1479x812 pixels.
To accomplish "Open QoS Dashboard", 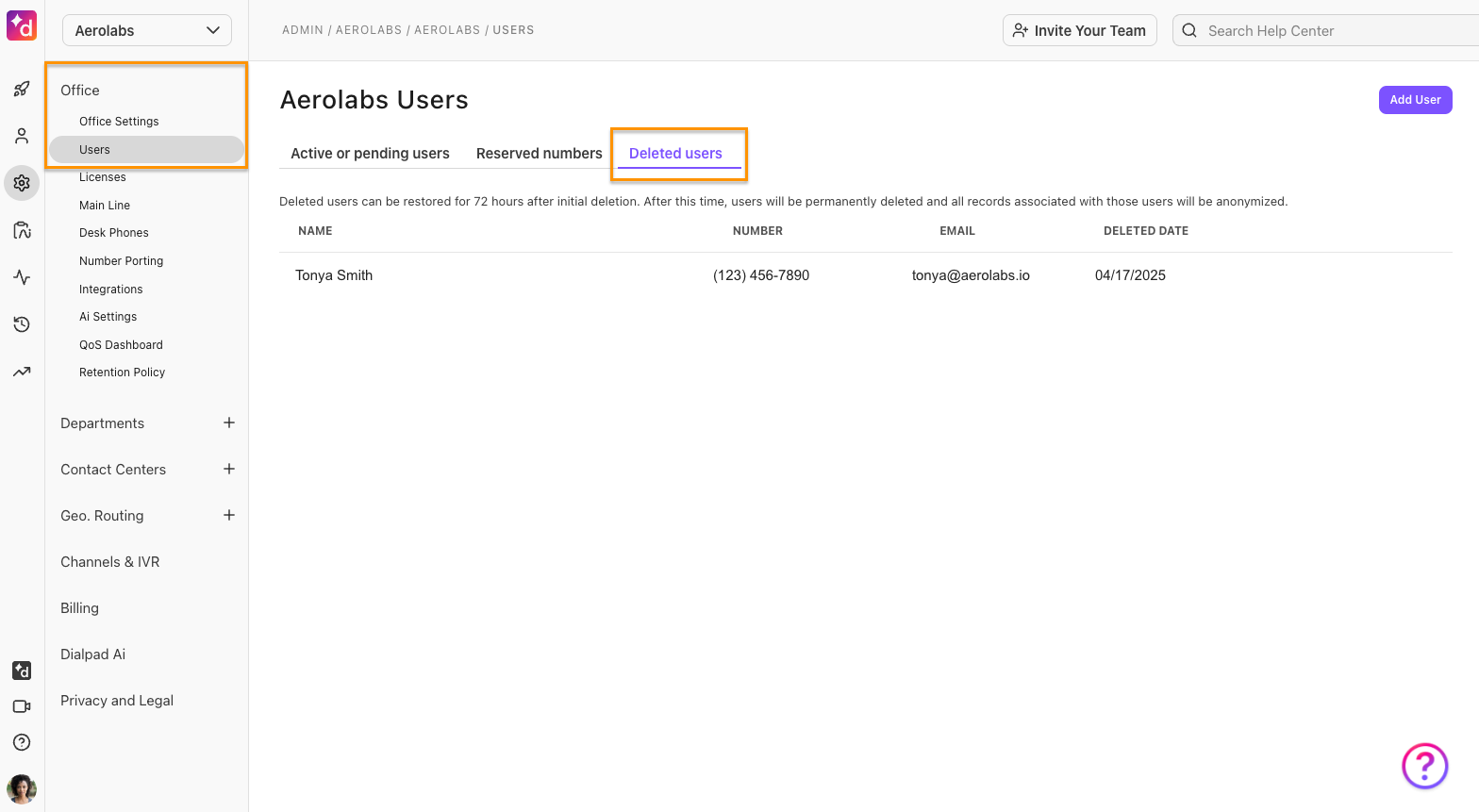I will [x=121, y=345].
